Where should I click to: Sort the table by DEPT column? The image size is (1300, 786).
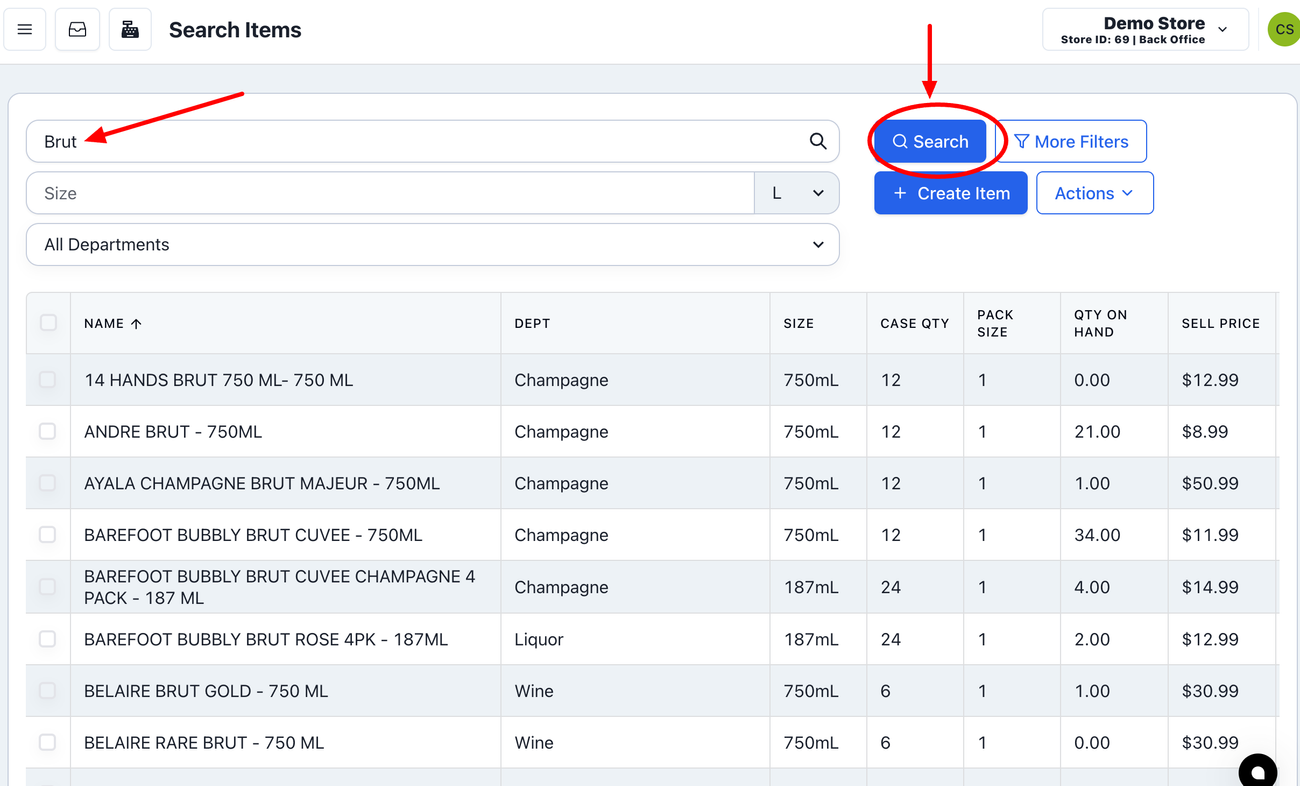(532, 324)
